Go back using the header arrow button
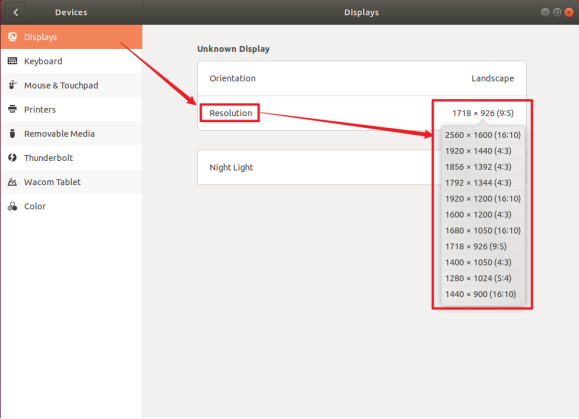 (16, 13)
